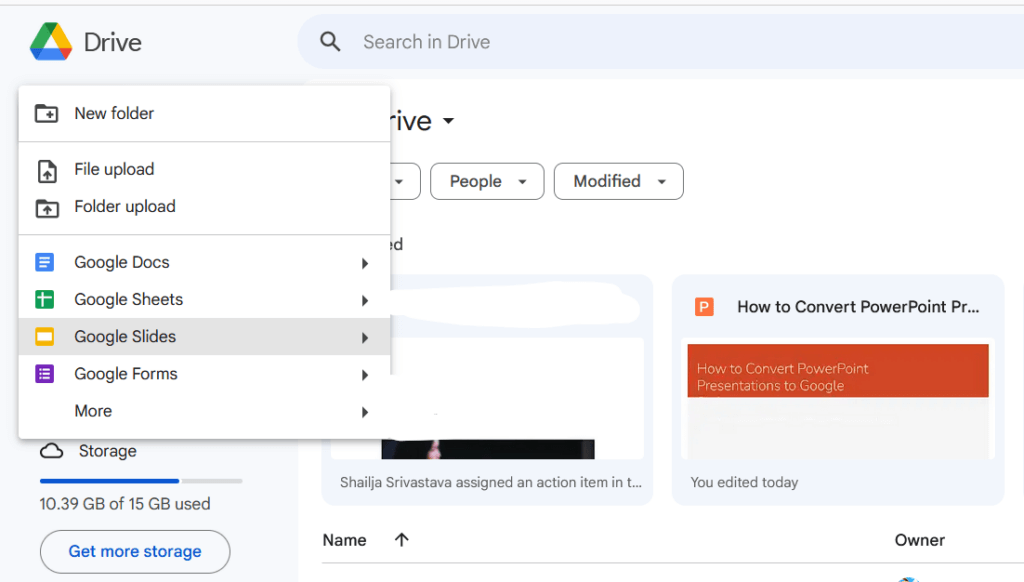The image size is (1024, 582).
Task: Click the Get more storage button
Action: pyautogui.click(x=134, y=551)
